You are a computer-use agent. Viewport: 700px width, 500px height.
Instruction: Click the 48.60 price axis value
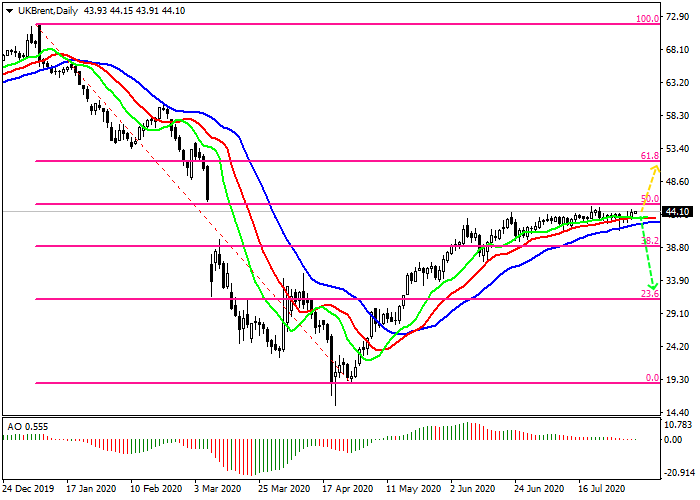677,182
